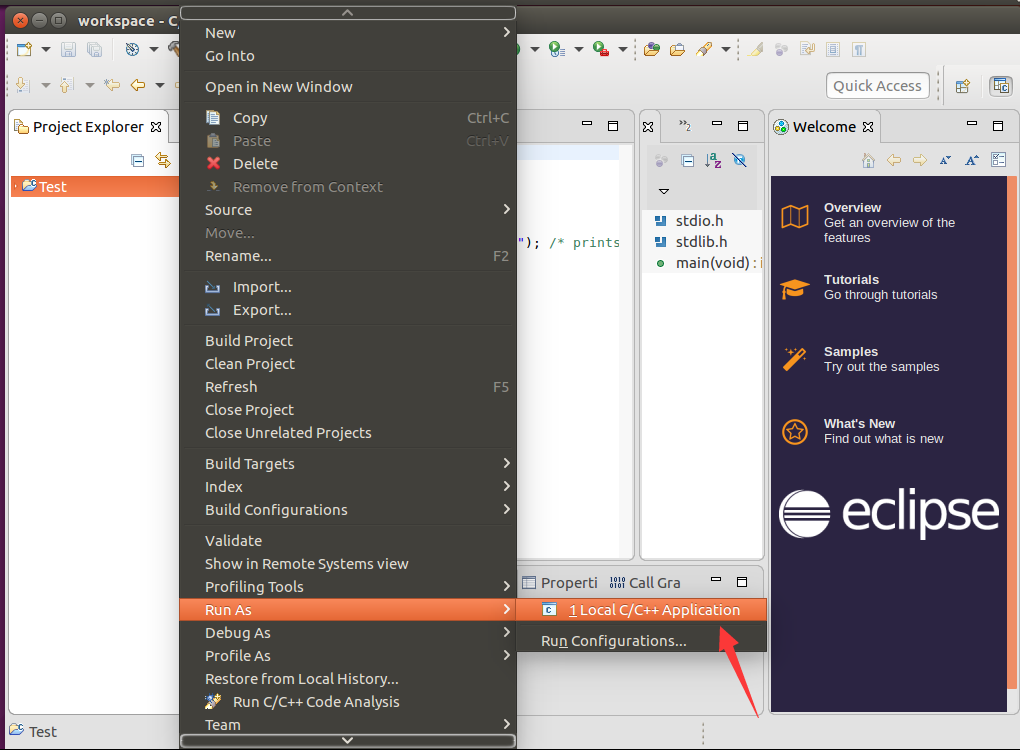Toggle Word Wrap toolbar icon
This screenshot has height=750, width=1020.
point(807,49)
